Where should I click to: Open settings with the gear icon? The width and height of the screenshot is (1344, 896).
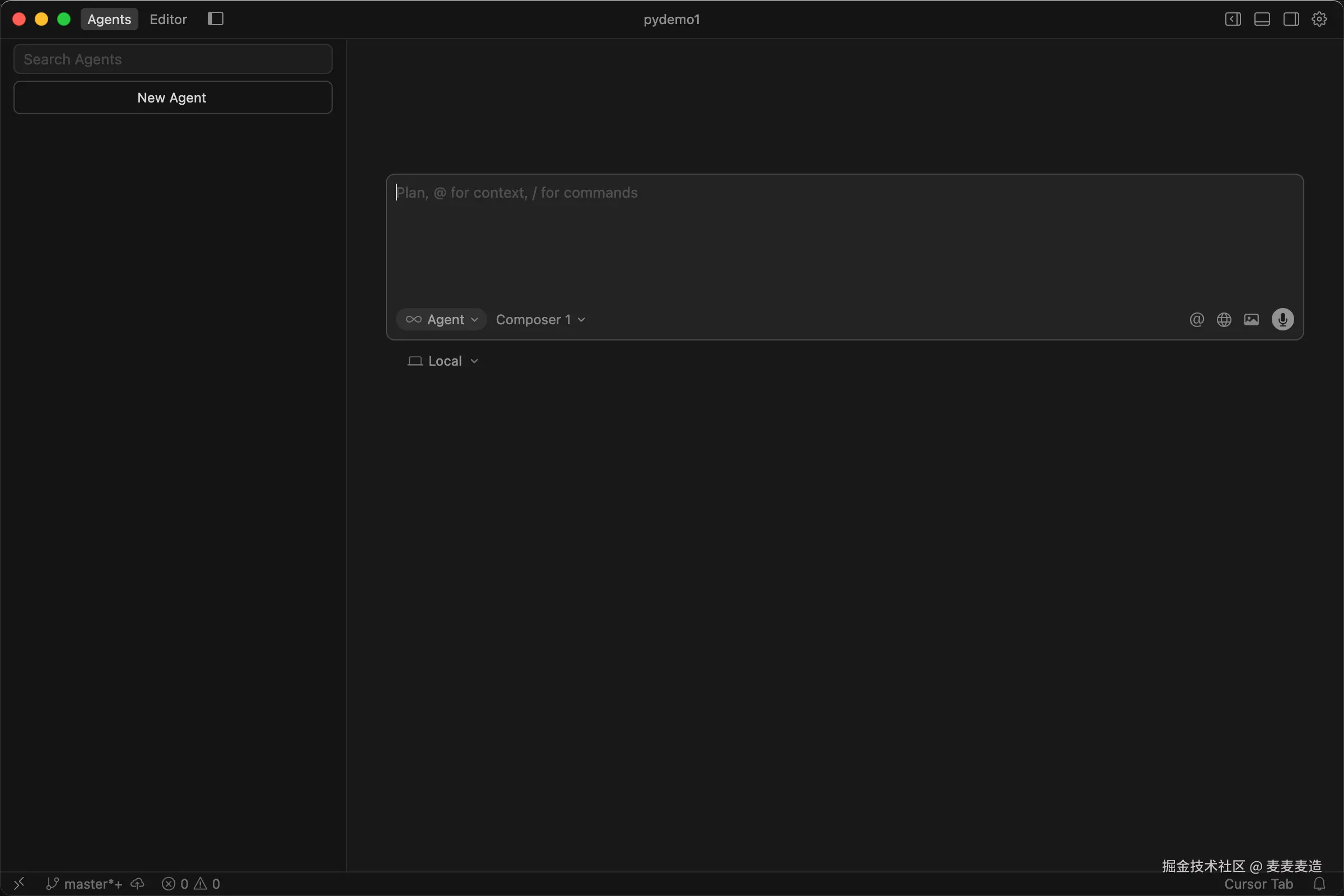1319,19
